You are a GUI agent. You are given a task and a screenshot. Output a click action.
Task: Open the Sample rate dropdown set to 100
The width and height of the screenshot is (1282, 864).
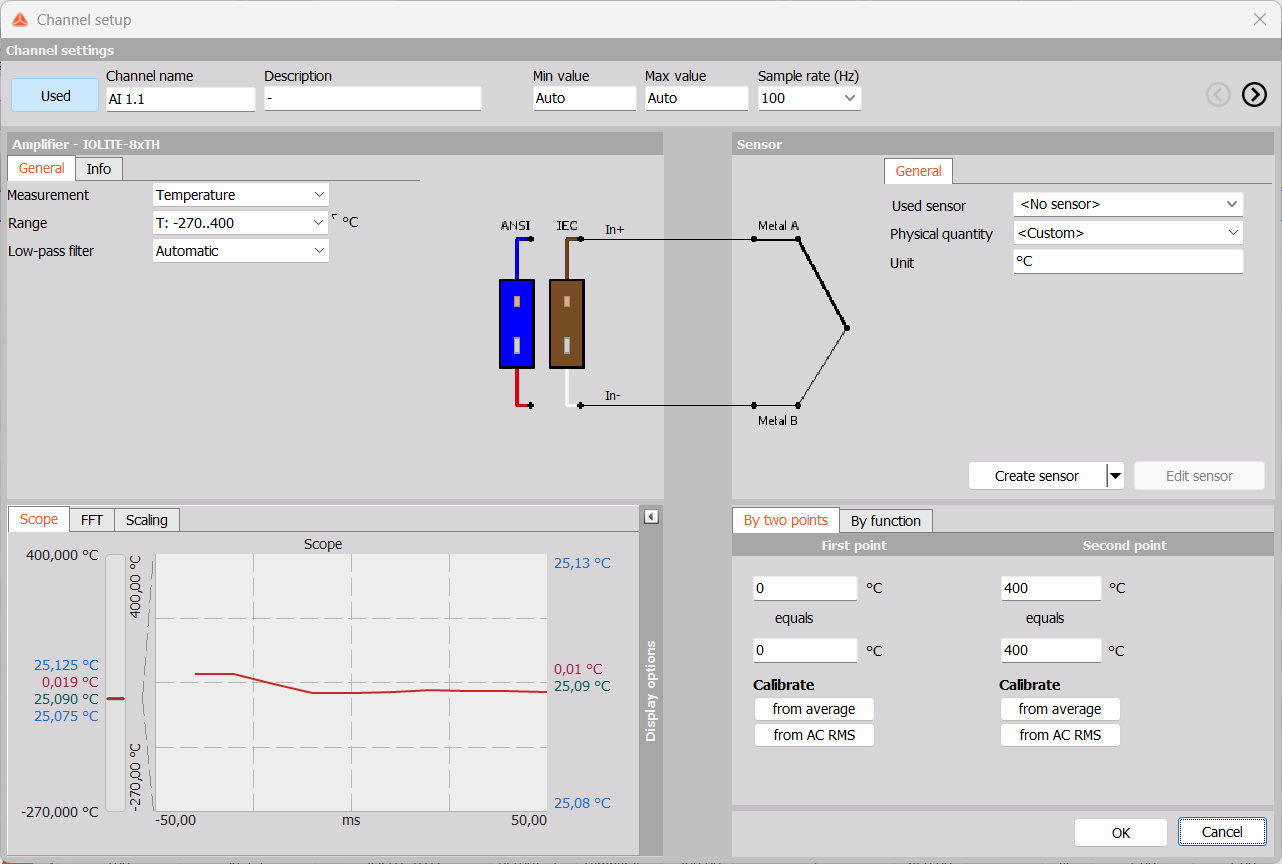click(809, 98)
